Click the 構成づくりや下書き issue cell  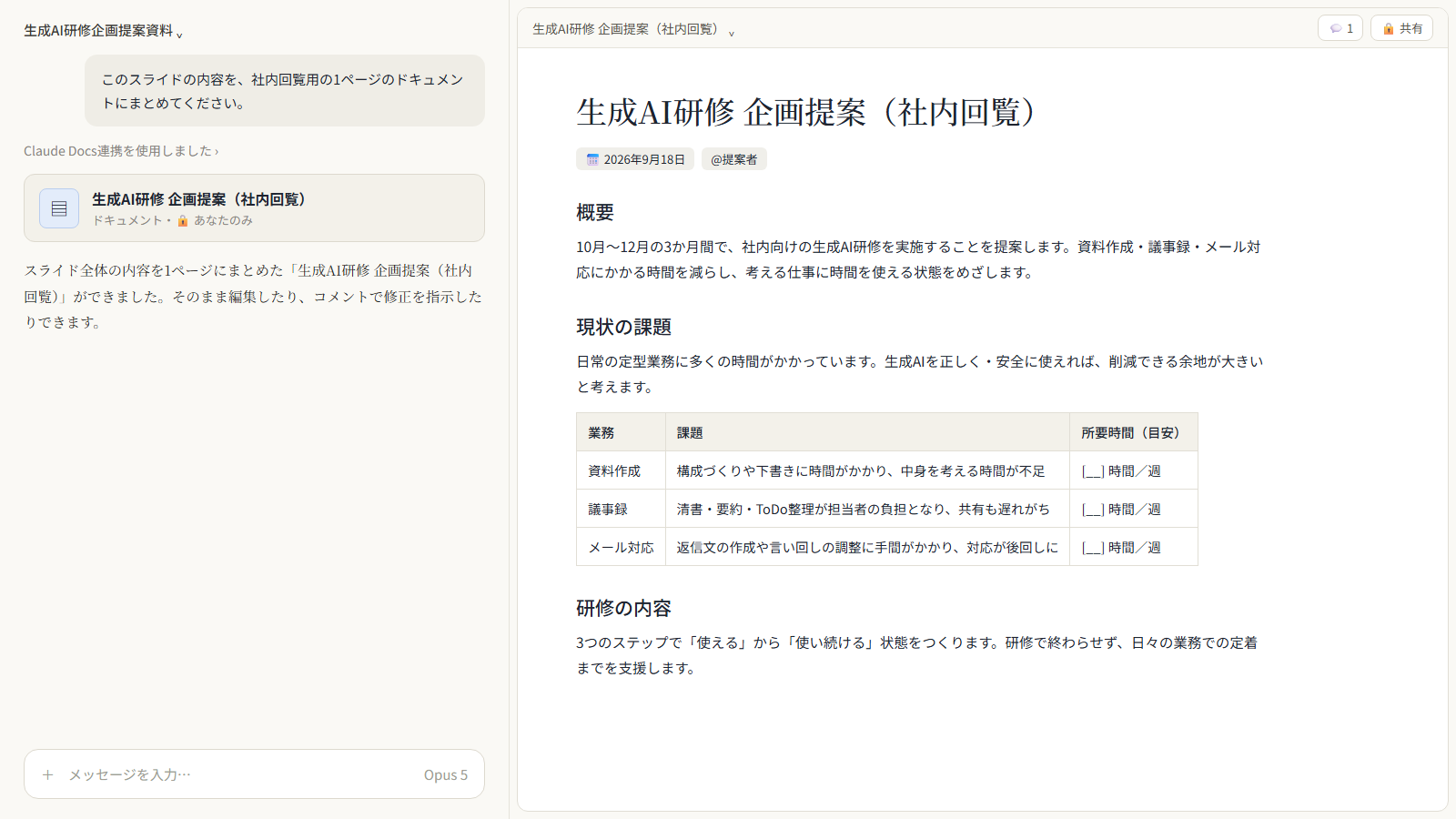coord(867,470)
